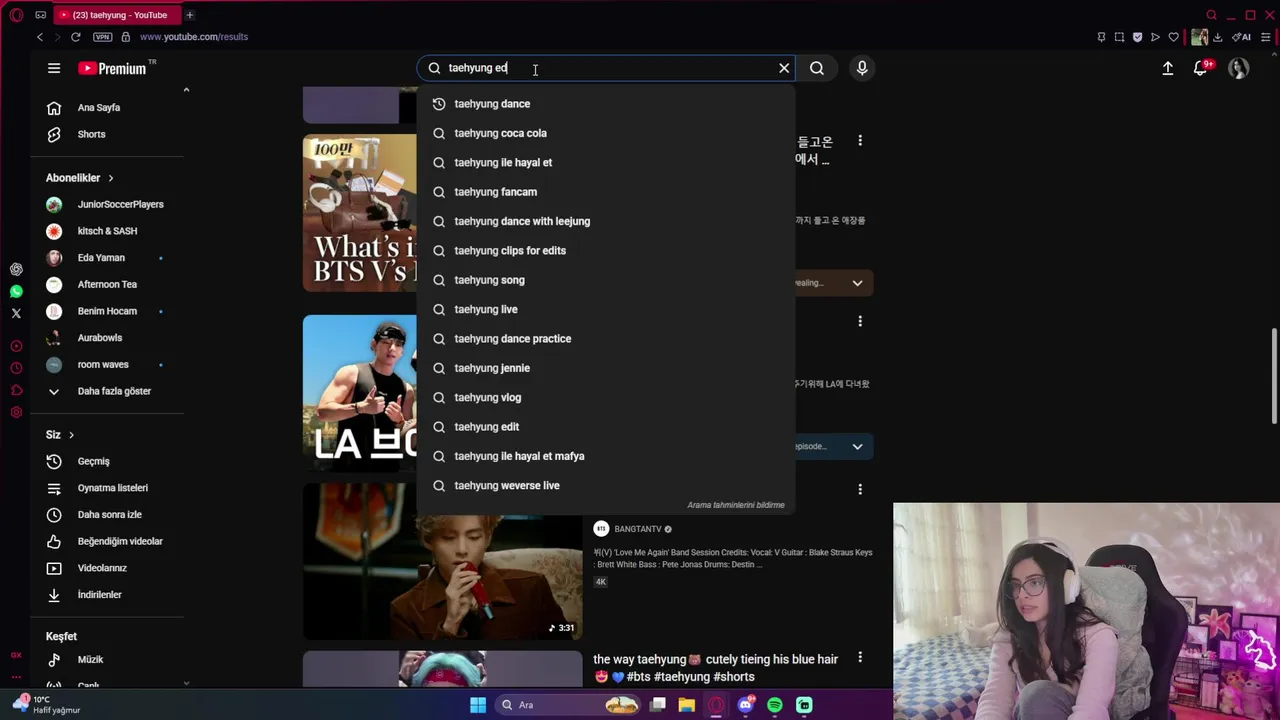Open Daha sonra izle list
Screen dimensions: 1280x720
pyautogui.click(x=108, y=514)
